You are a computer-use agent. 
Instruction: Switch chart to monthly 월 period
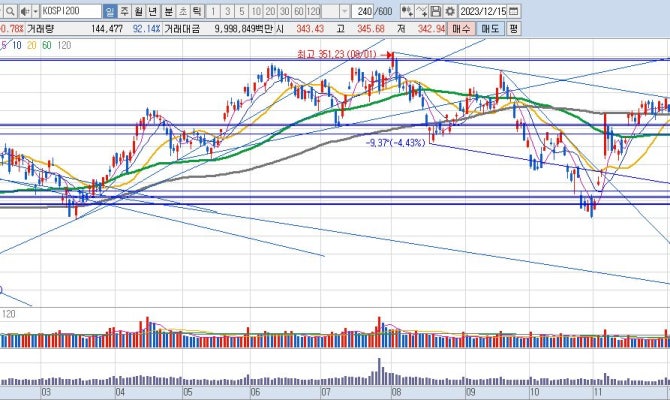[x=138, y=12]
